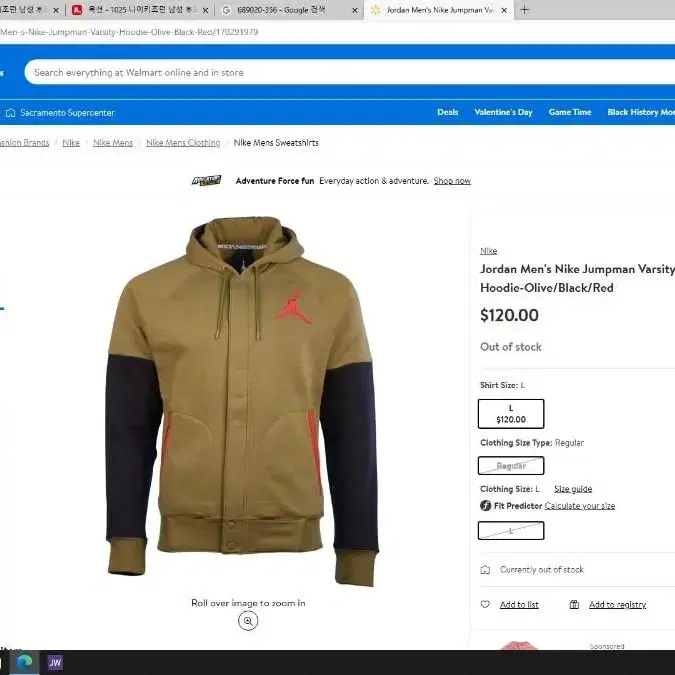
Task: Switch to the red-icon 1025 tab
Action: coord(140,10)
